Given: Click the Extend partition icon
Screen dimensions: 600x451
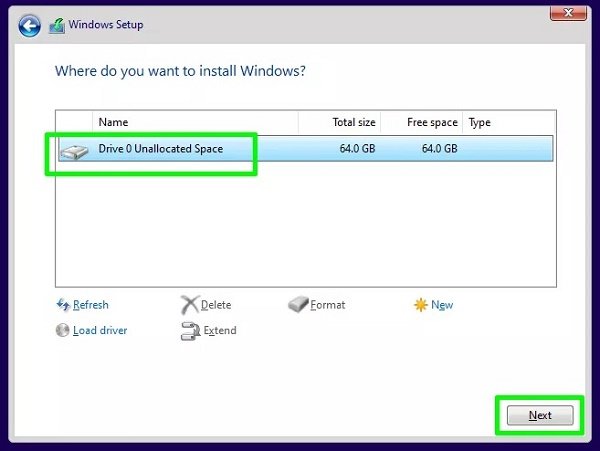Looking at the screenshot, I should click(x=189, y=330).
